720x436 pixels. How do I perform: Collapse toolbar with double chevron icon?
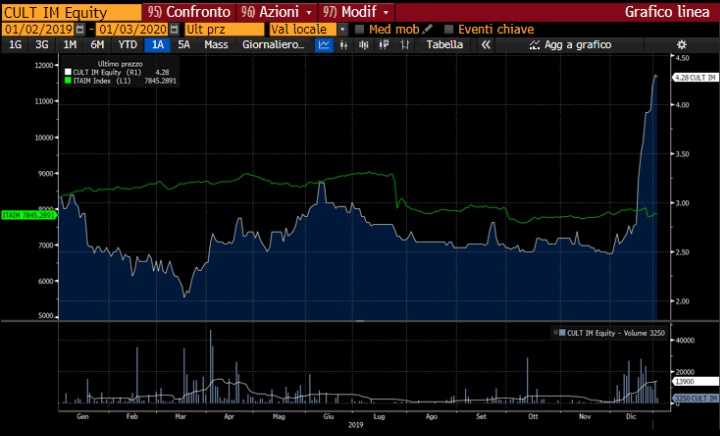486,45
